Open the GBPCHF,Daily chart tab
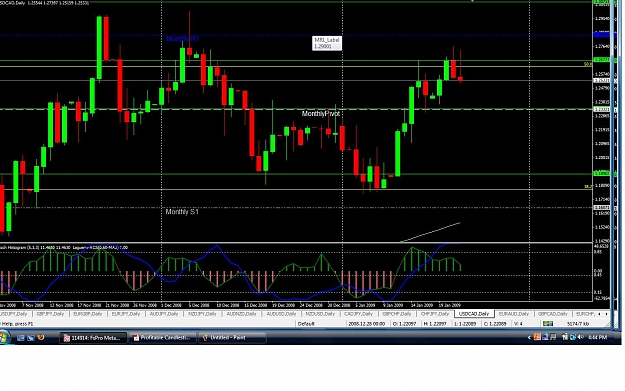Screen dimensions: 625x391 coord(397,314)
